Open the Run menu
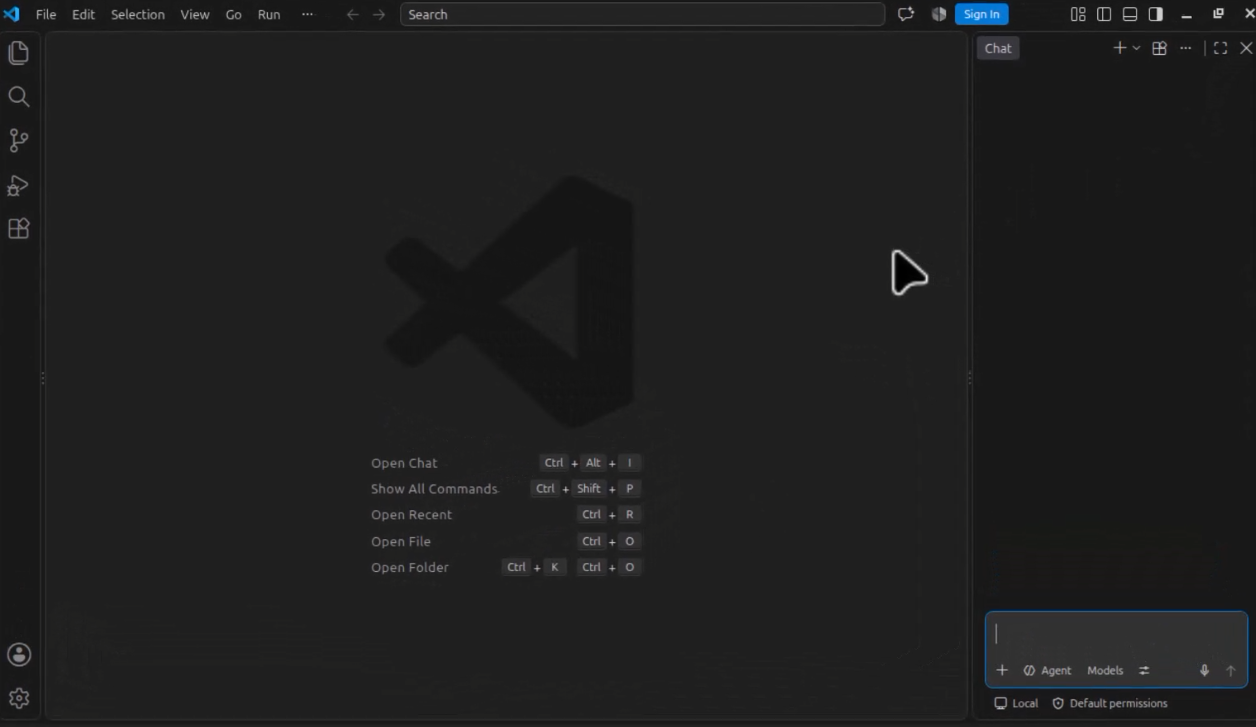Viewport: 1256px width, 727px height. point(269,14)
